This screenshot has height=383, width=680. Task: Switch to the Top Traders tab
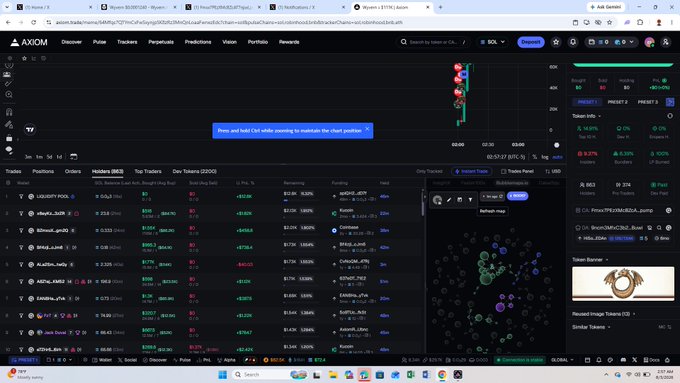point(148,171)
